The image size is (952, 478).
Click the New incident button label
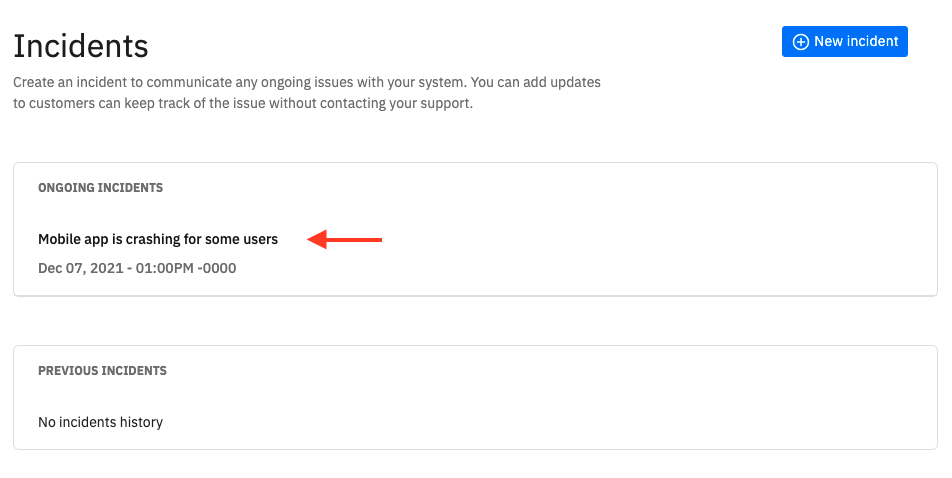[856, 41]
